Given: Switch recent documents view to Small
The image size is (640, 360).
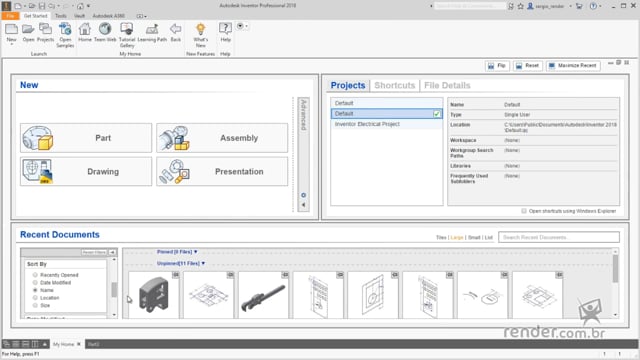Looking at the screenshot, I should (x=474, y=238).
